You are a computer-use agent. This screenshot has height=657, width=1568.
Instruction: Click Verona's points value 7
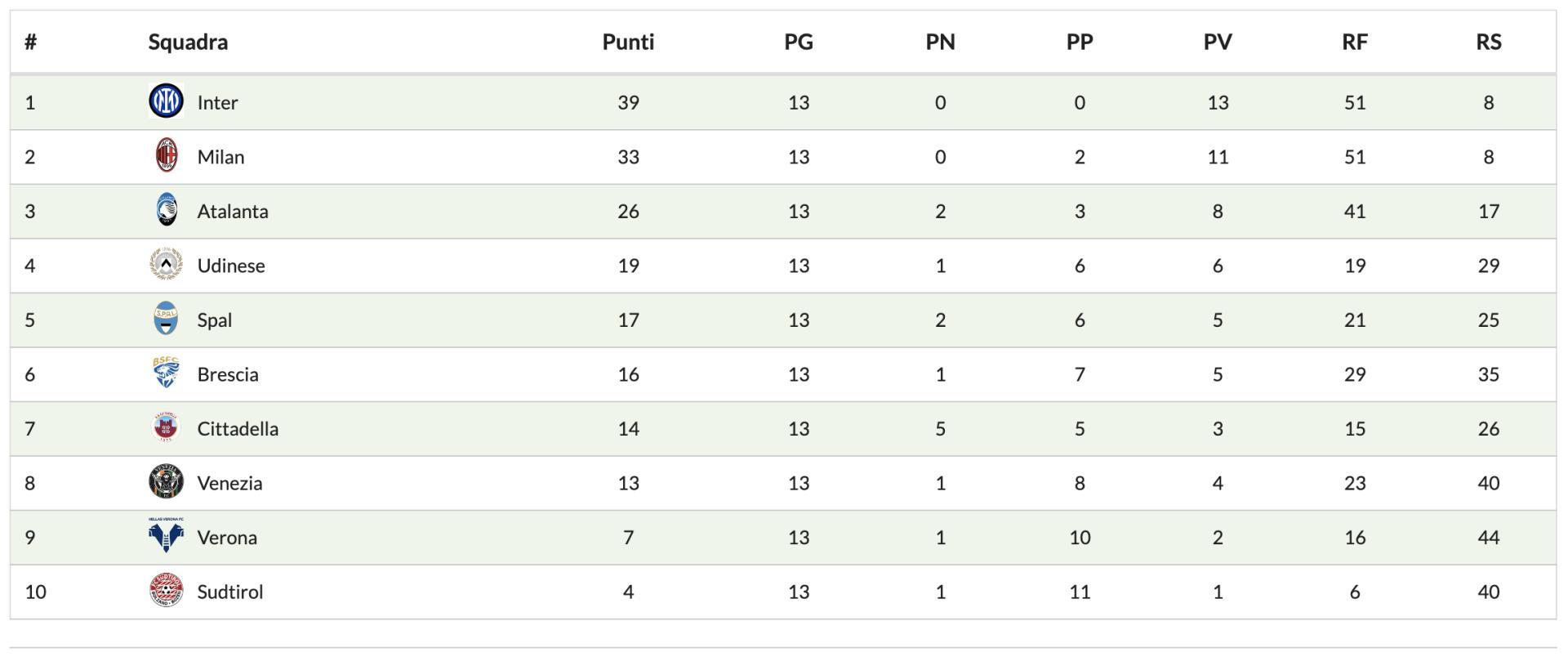[x=628, y=537]
